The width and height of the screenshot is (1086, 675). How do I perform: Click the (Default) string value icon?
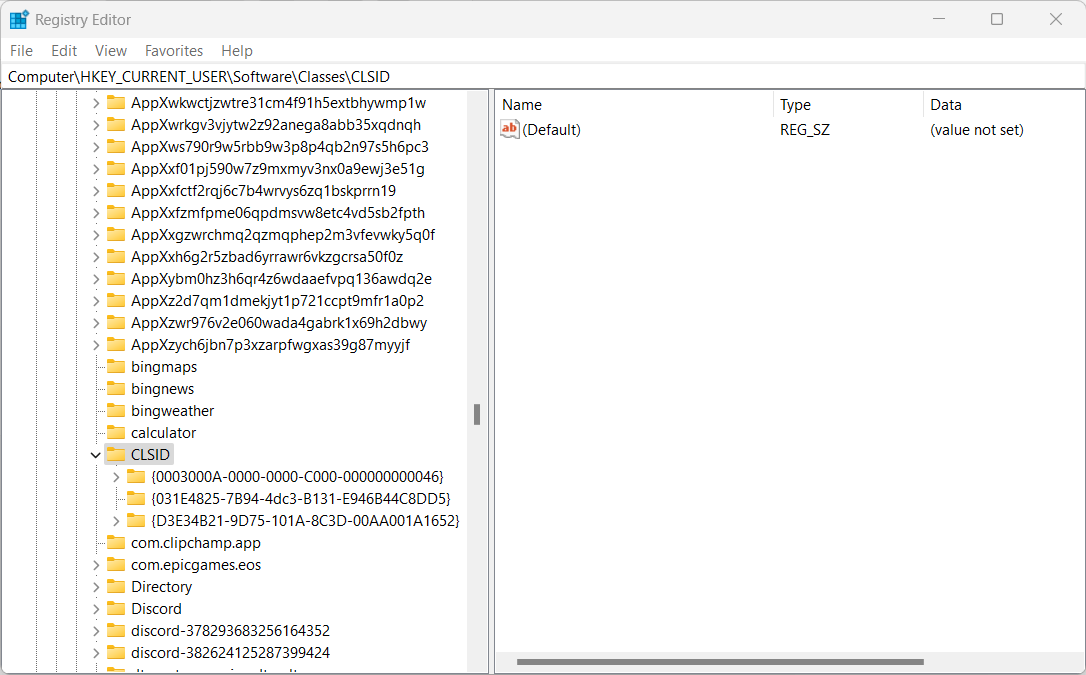tap(510, 129)
